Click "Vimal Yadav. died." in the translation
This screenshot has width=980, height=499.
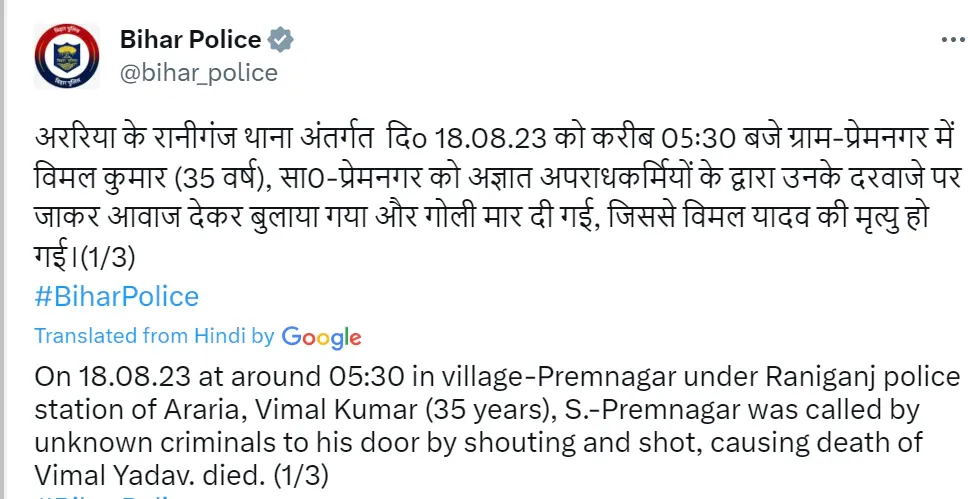pos(149,476)
